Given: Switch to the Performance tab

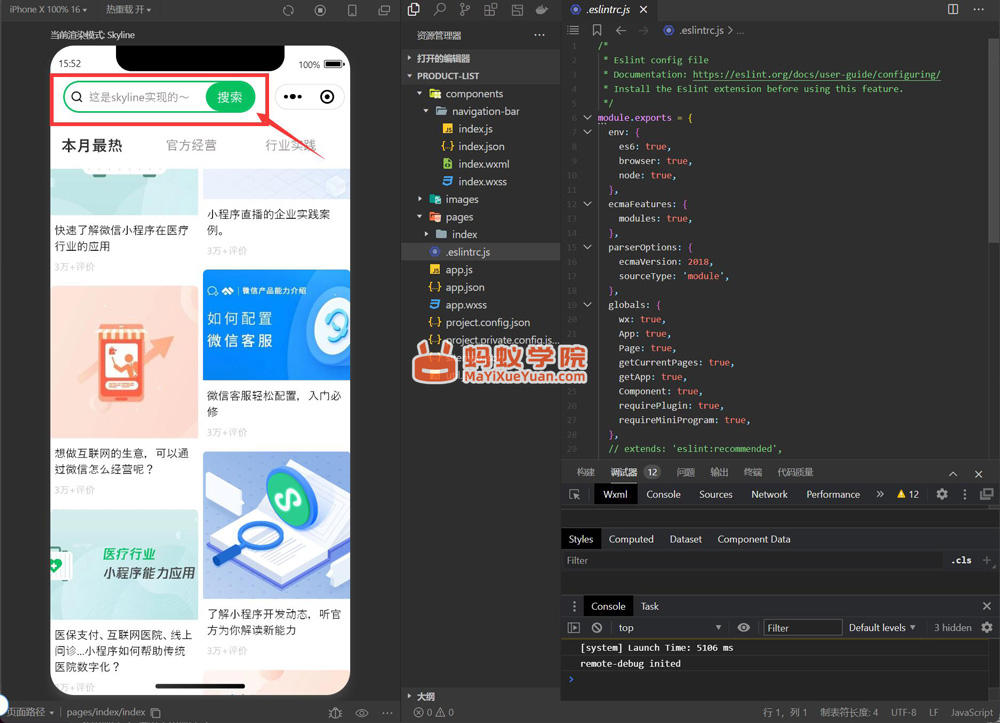Looking at the screenshot, I should coord(833,494).
